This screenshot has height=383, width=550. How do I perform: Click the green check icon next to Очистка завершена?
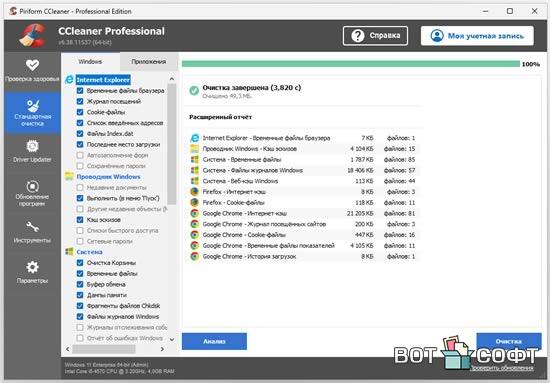point(194,90)
